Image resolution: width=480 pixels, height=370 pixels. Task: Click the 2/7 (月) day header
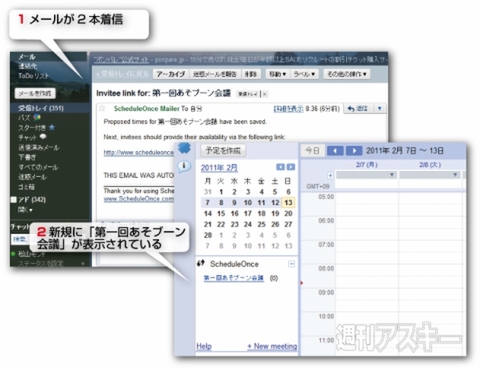[367, 165]
